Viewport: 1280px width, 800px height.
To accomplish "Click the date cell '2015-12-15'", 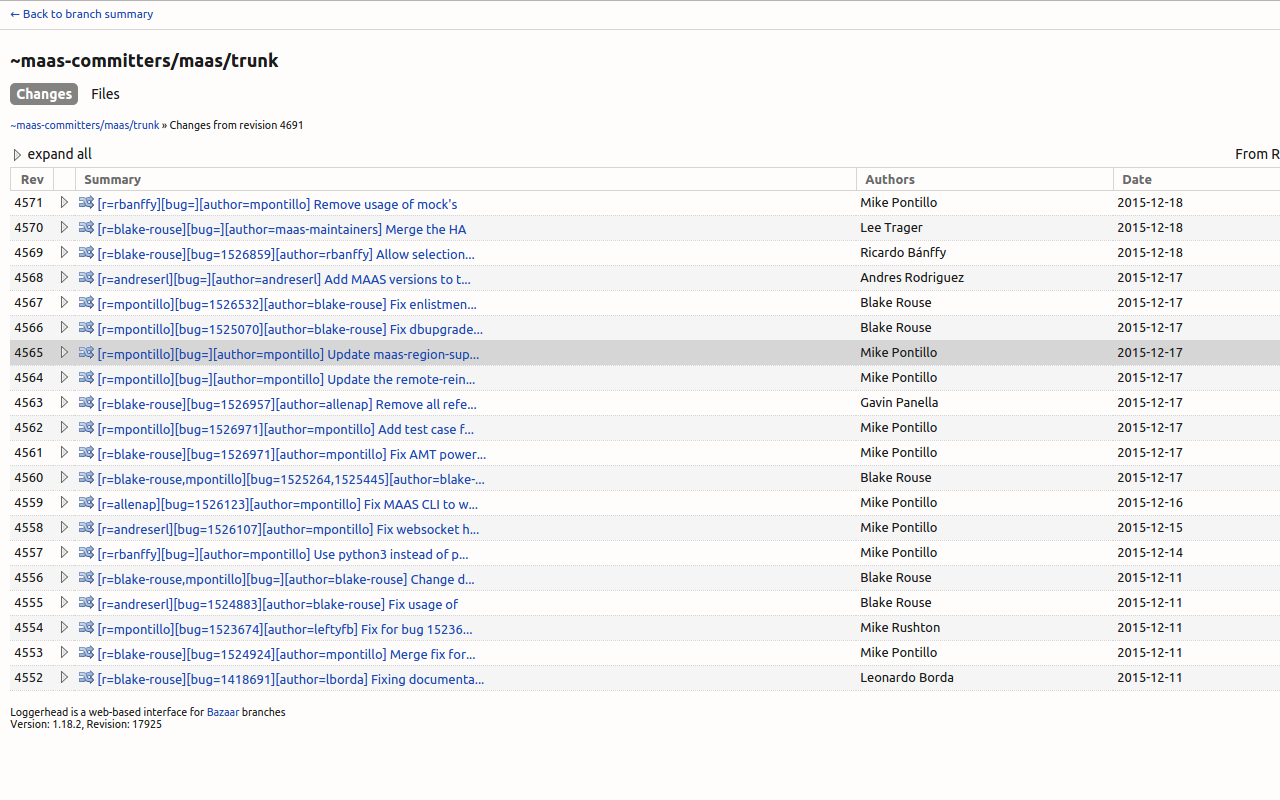I will tap(1150, 527).
